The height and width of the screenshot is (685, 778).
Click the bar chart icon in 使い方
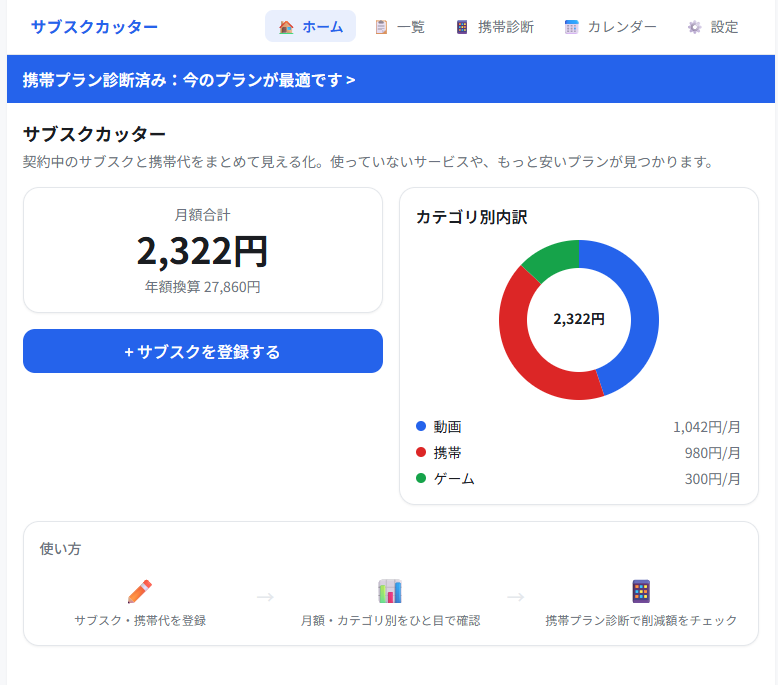point(390,591)
